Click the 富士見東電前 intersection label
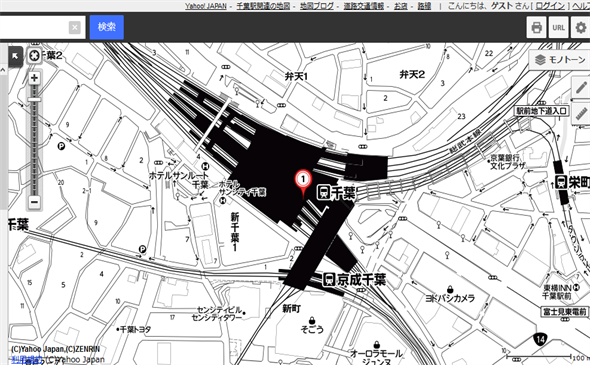Viewport: 590px width, 365px height. [564, 312]
